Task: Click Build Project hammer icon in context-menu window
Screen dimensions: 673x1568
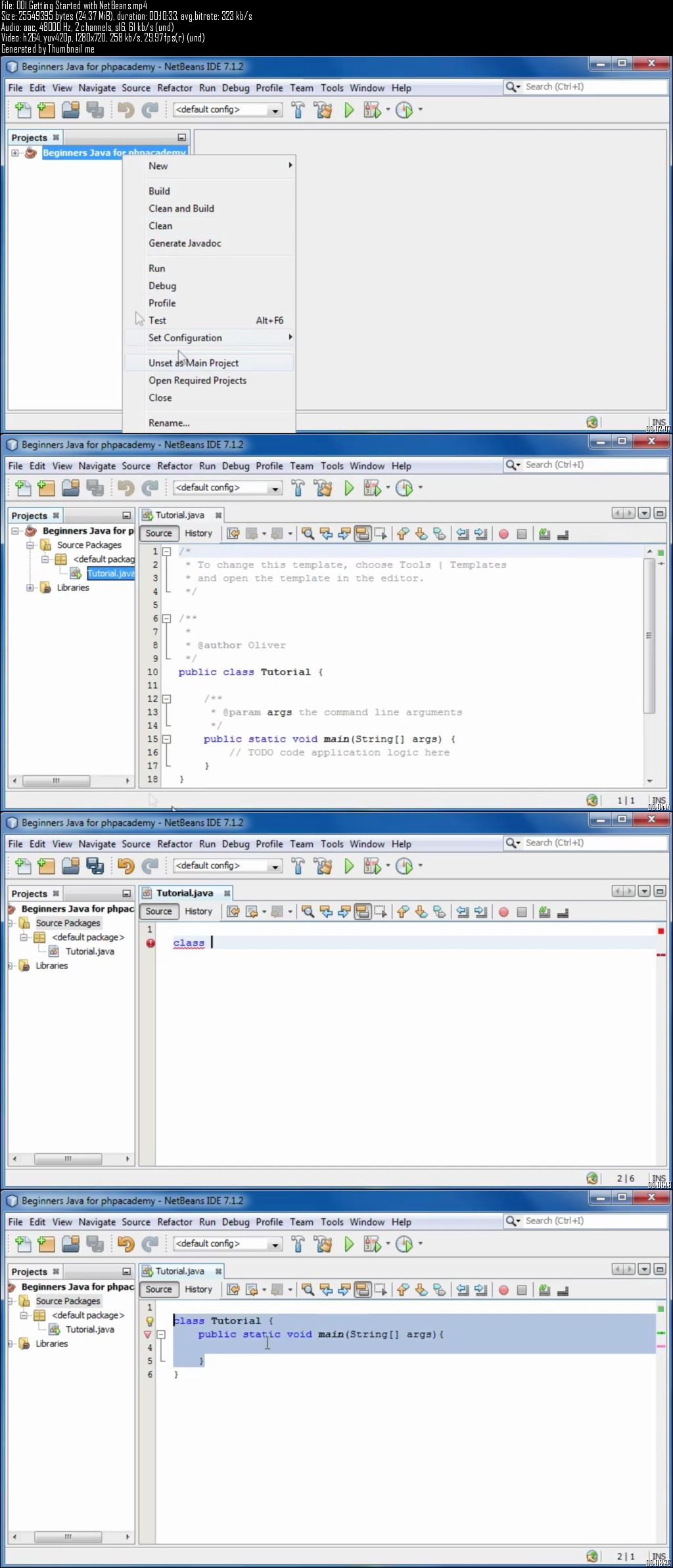Action: click(298, 110)
